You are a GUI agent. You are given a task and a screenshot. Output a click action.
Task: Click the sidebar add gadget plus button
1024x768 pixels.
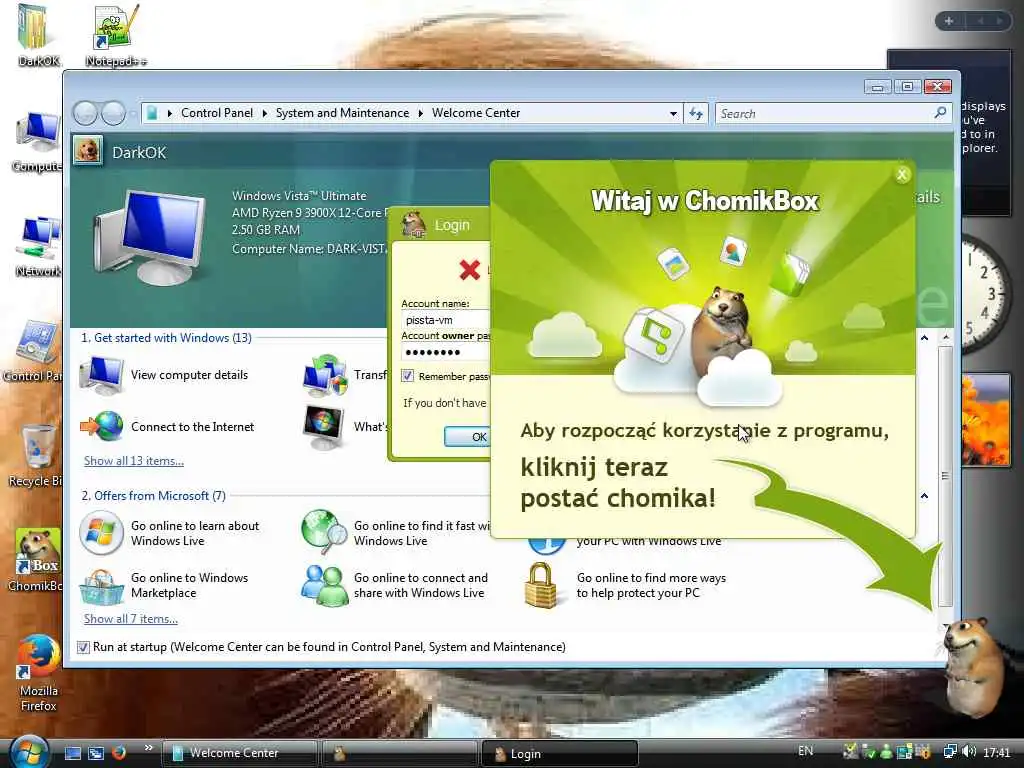(949, 21)
